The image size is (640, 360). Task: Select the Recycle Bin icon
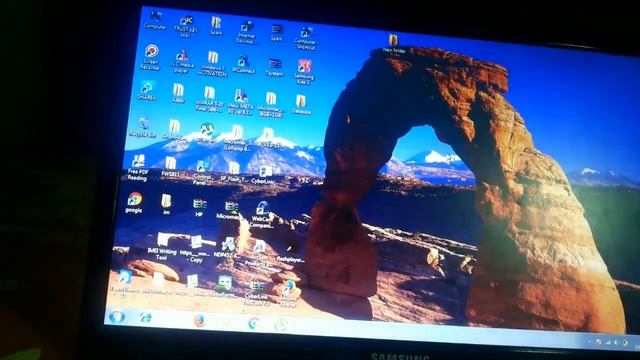pos(142,127)
